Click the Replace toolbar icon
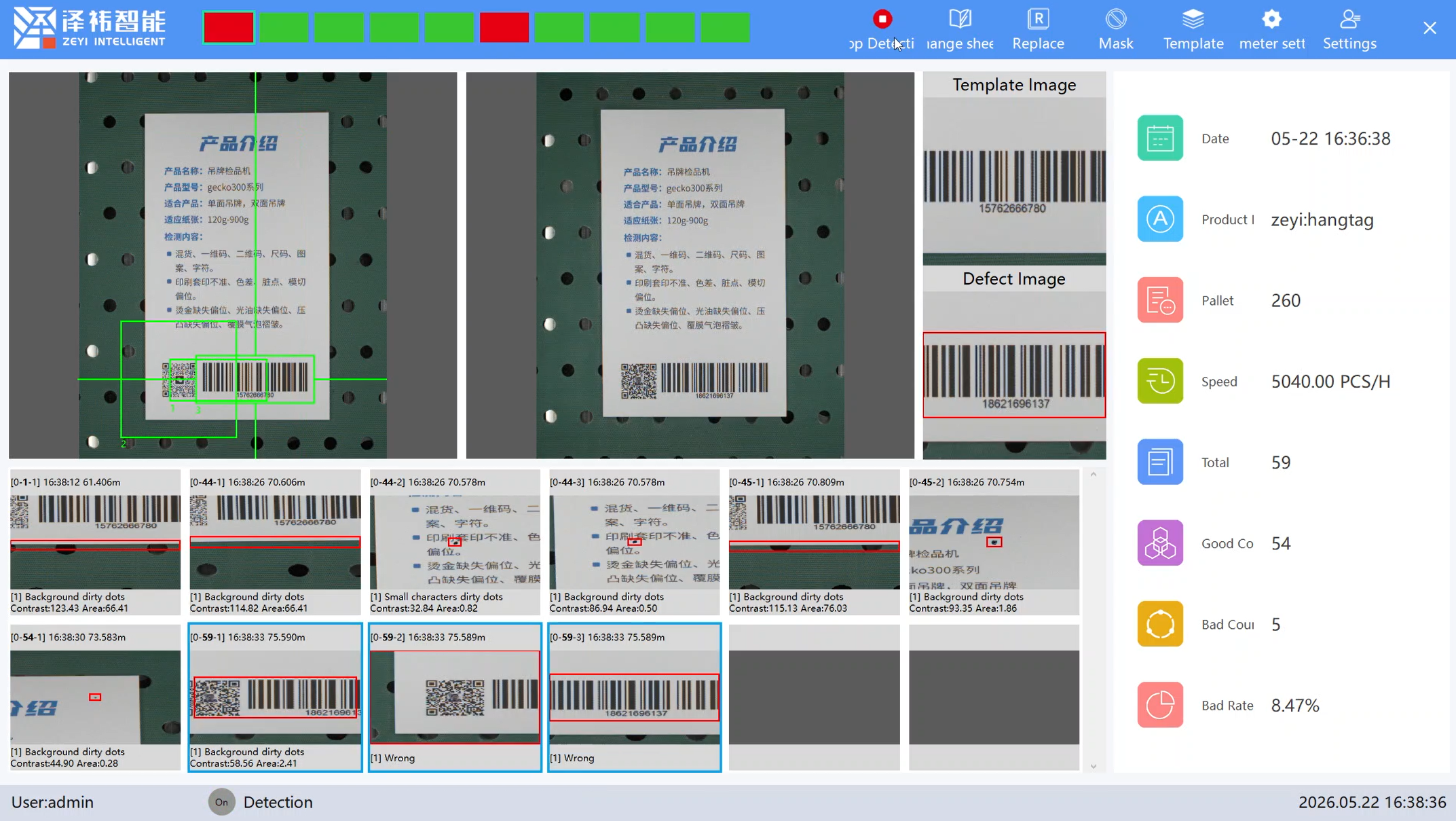This screenshot has height=821, width=1456. click(x=1038, y=19)
